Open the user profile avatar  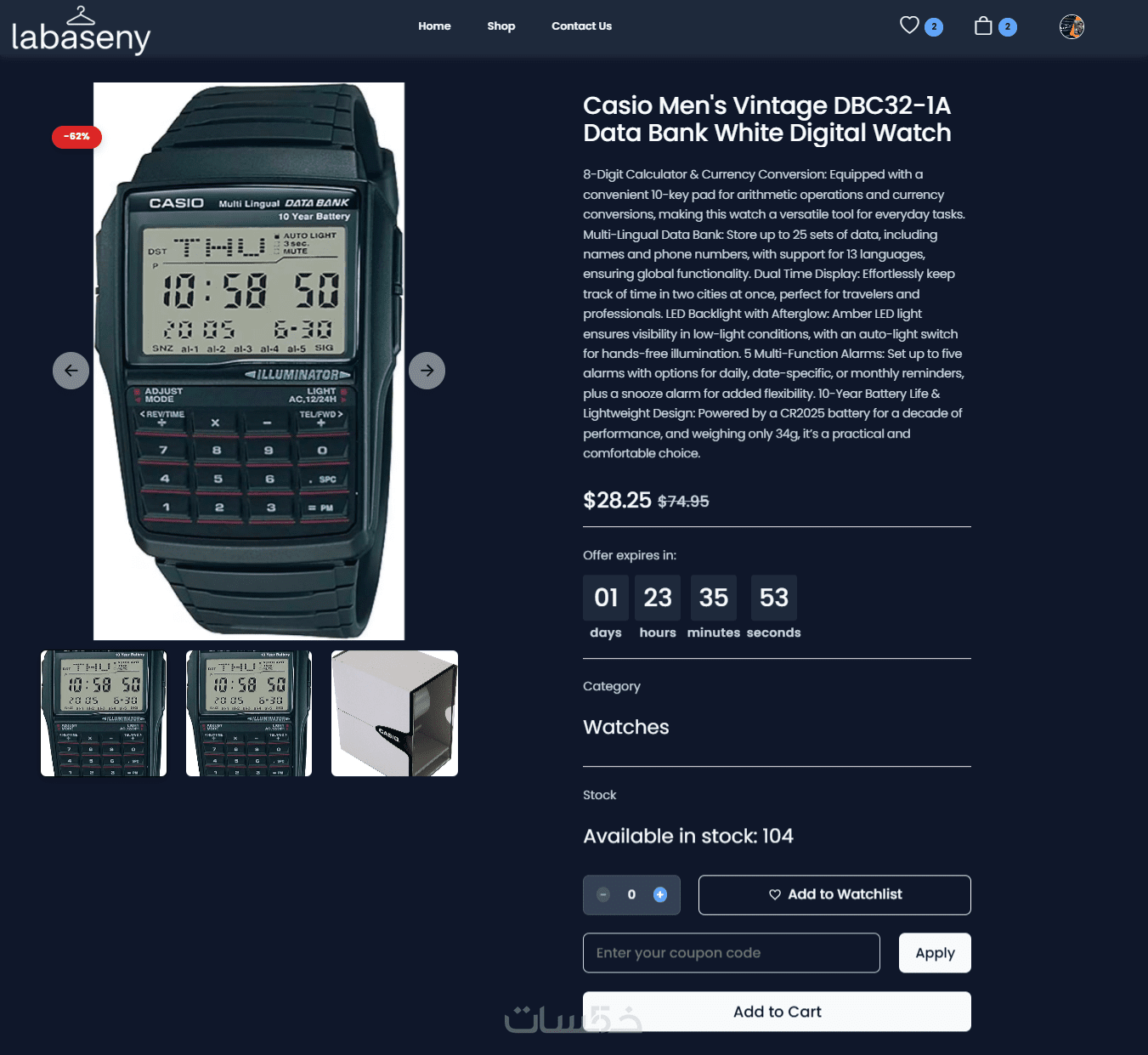[x=1072, y=26]
